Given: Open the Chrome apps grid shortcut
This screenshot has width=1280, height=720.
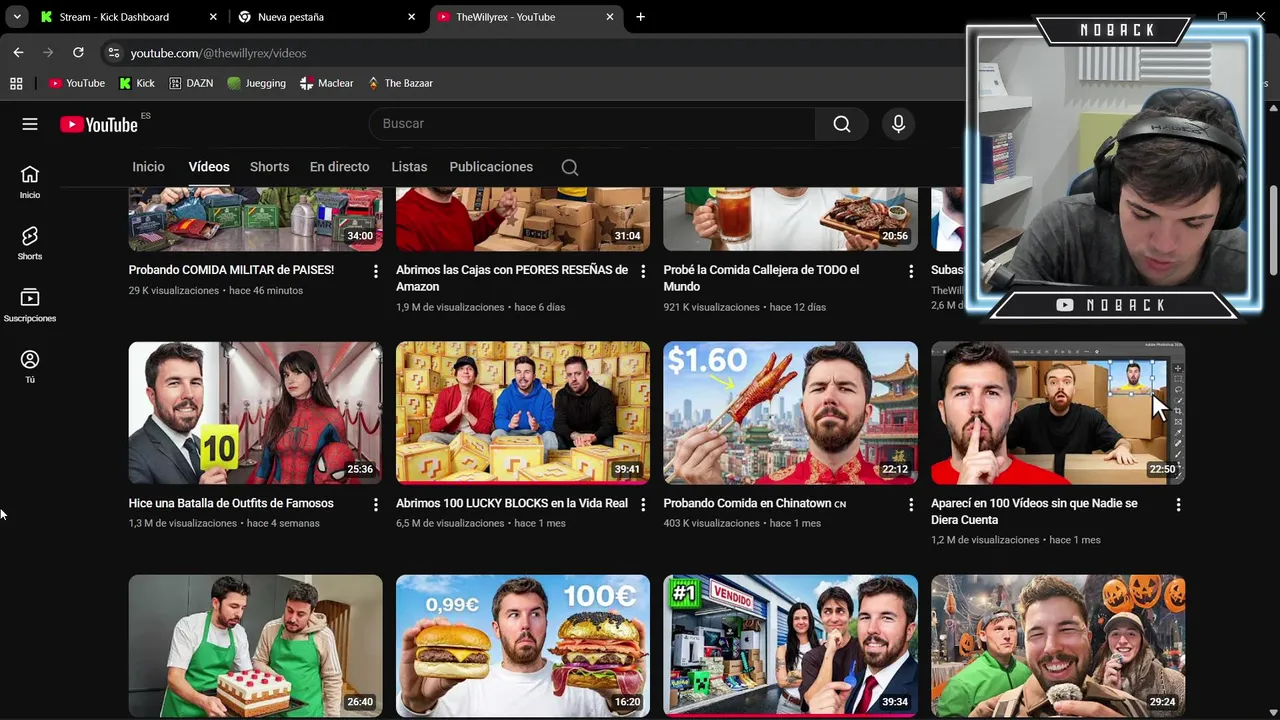Looking at the screenshot, I should (x=16, y=83).
